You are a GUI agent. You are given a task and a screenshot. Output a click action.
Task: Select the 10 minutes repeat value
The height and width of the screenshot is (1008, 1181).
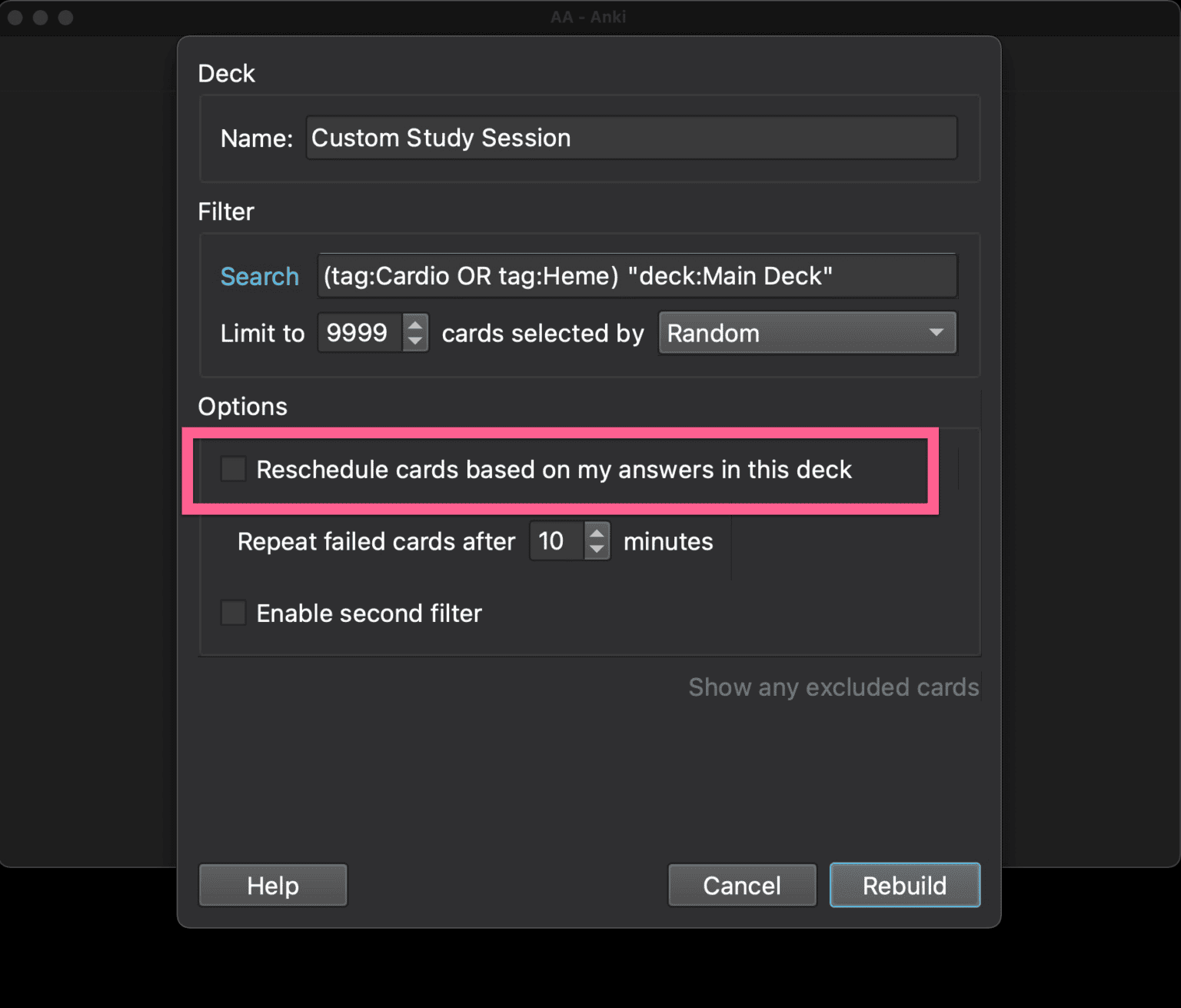[556, 541]
